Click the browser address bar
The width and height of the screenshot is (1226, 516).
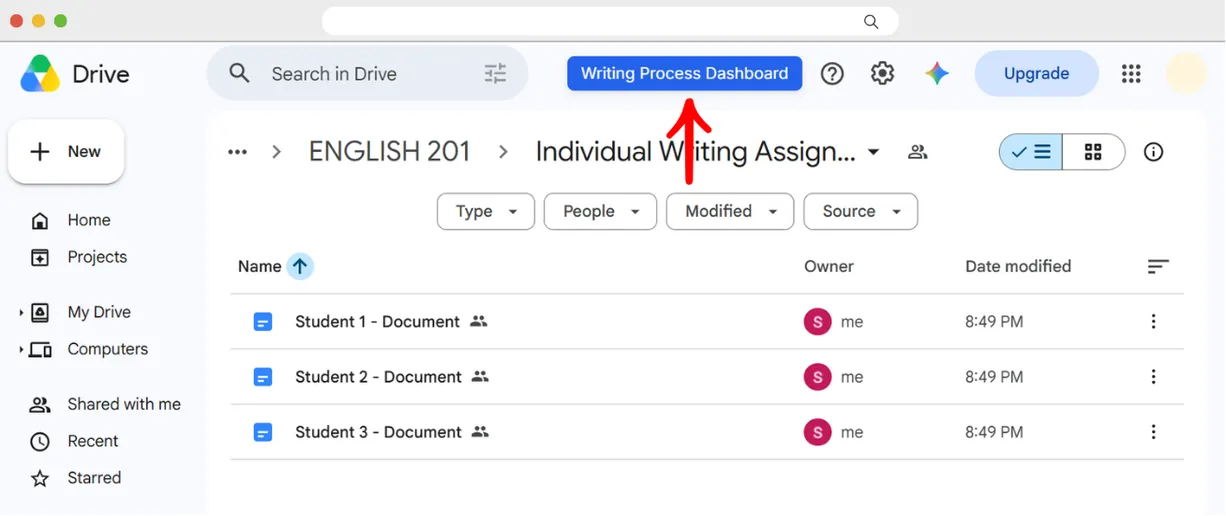610,21
